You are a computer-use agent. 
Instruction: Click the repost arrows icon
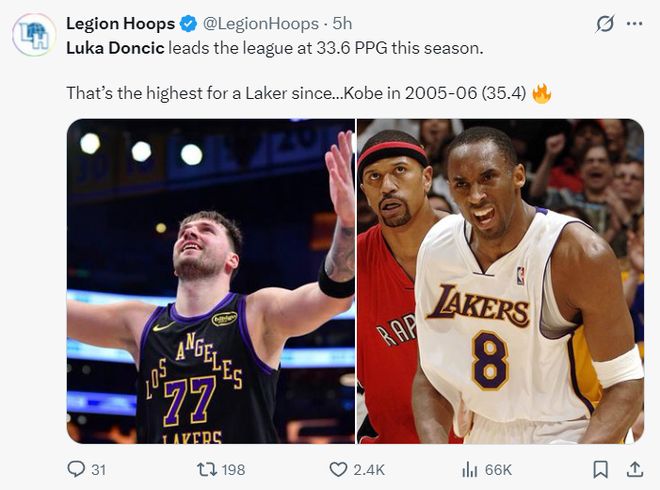[x=207, y=469]
